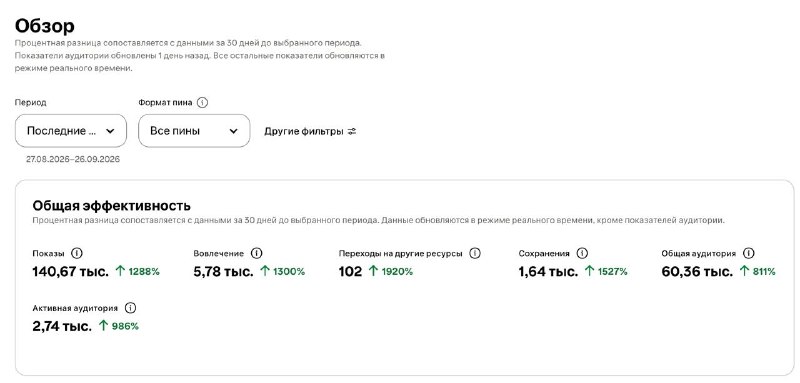Expand the Период dropdown showing Последние

pyautogui.click(x=70, y=131)
